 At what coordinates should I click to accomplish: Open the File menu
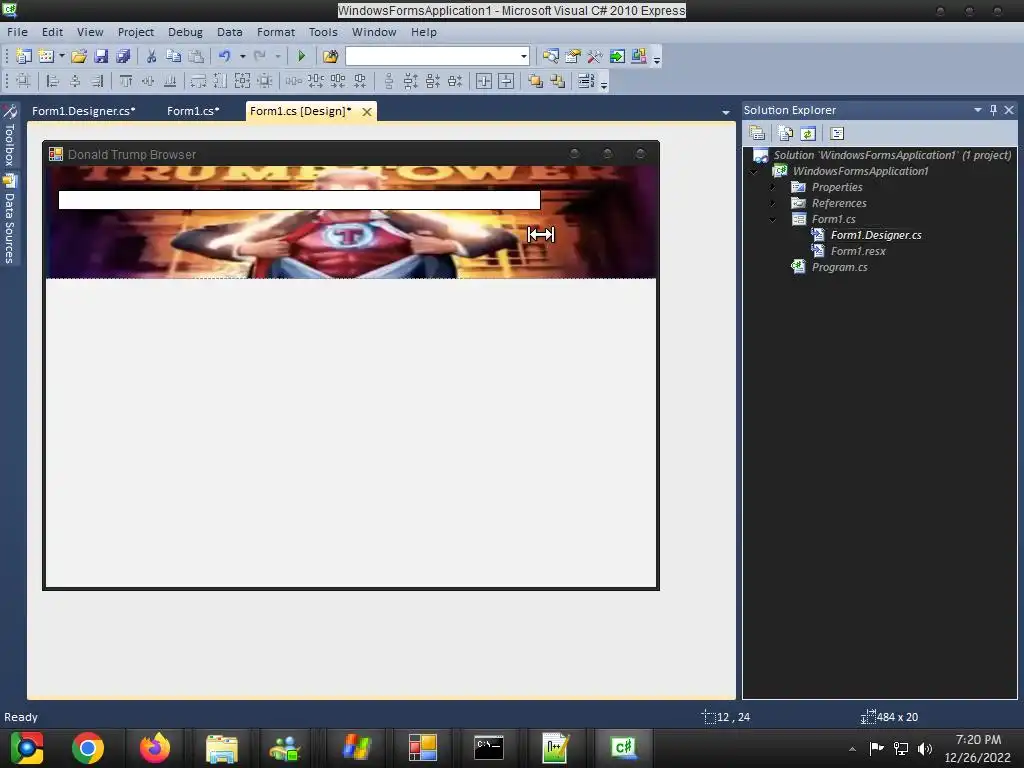17,32
